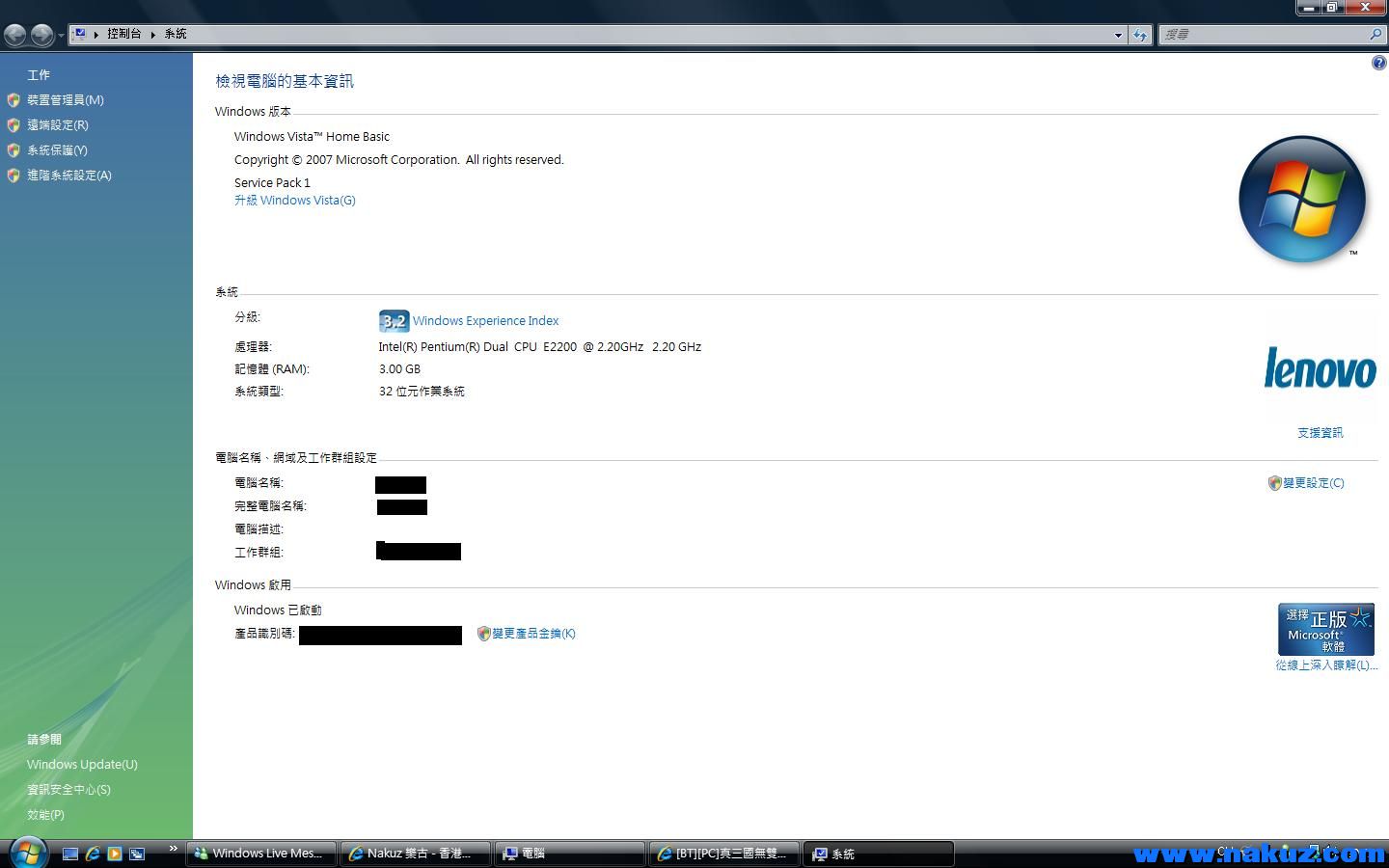Click the Switch between windows quick launch icon
The image size is (1389, 868).
tap(137, 854)
